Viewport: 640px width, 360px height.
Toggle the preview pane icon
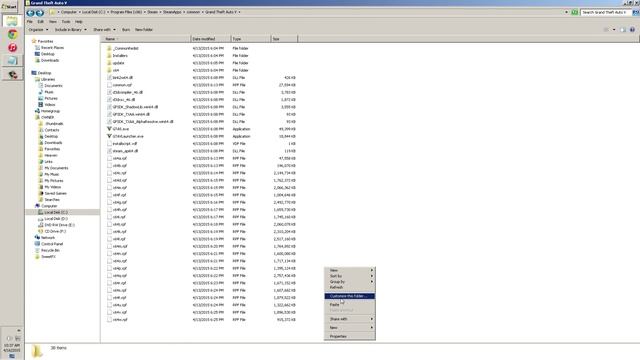pos(623,29)
